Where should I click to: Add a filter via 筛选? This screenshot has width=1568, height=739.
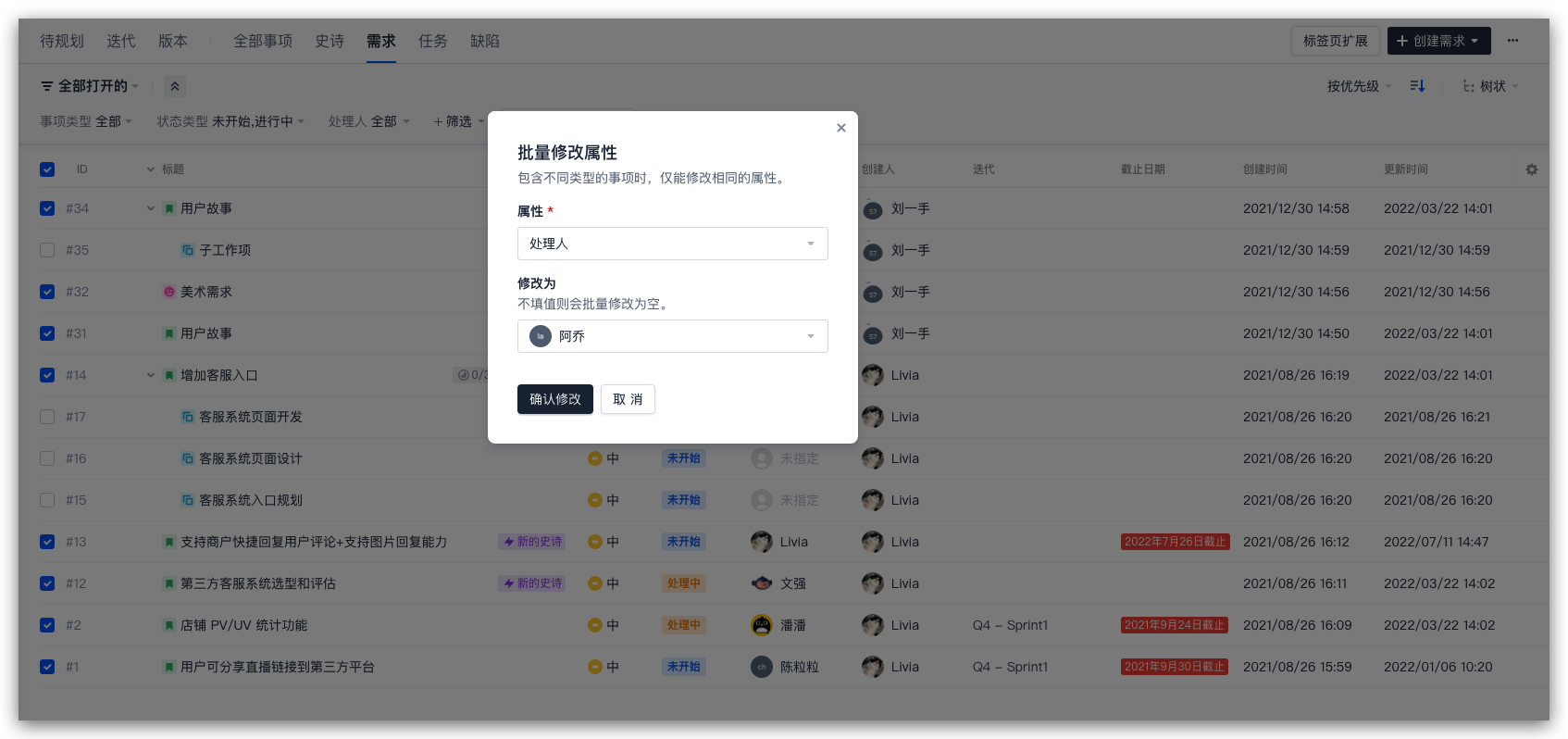pyautogui.click(x=458, y=121)
